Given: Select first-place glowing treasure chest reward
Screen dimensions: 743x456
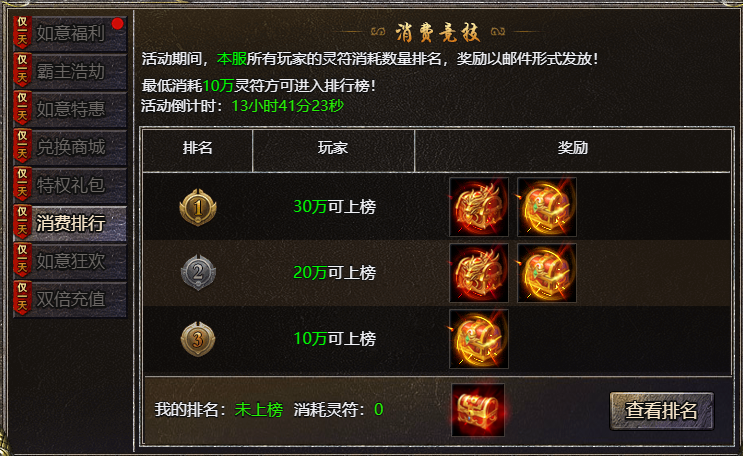Looking at the screenshot, I should (547, 207).
